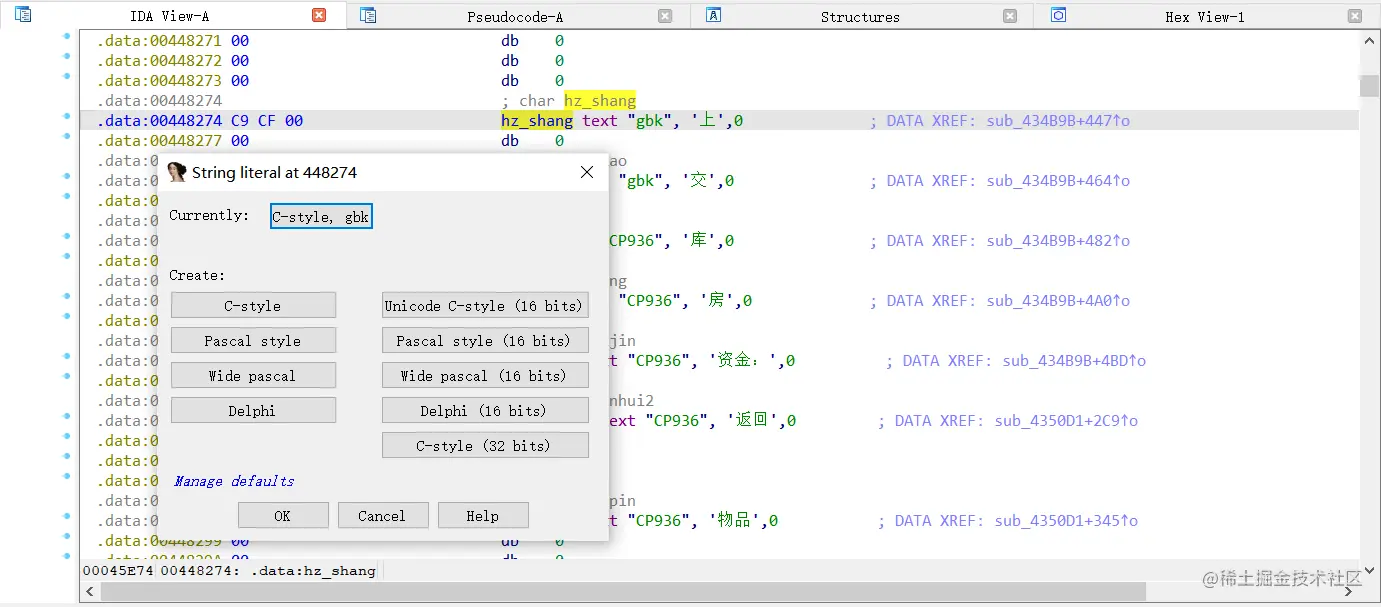
Task: Click the '; char hz_shang' comment line
Action: [569, 101]
